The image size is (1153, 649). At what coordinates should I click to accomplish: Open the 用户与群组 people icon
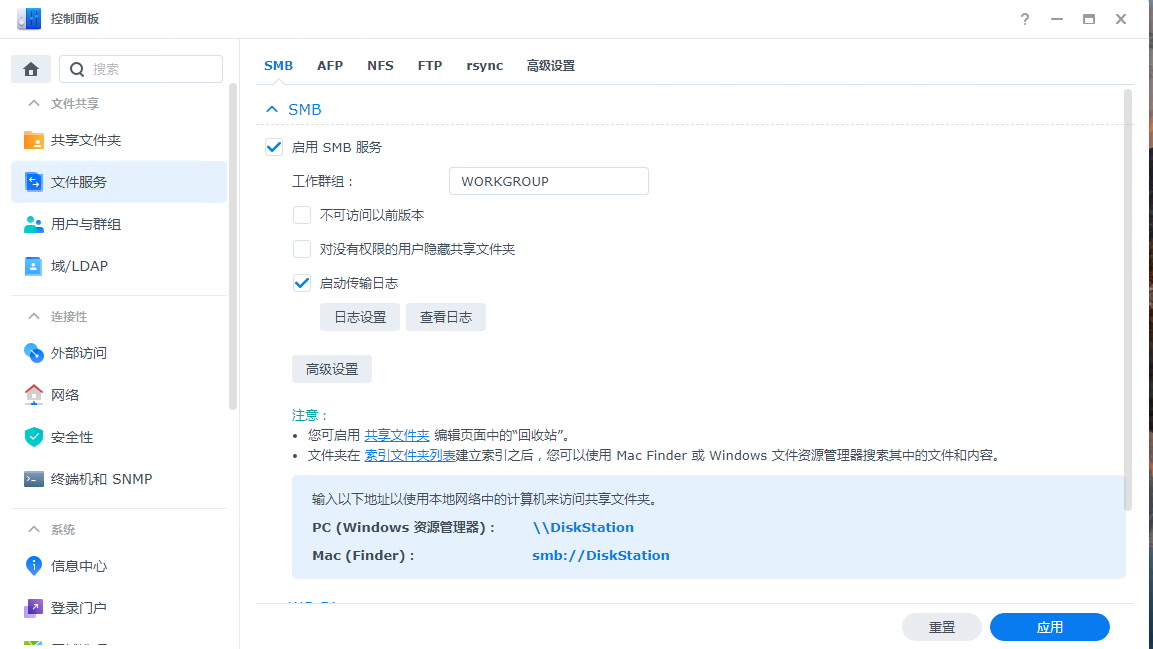click(34, 224)
